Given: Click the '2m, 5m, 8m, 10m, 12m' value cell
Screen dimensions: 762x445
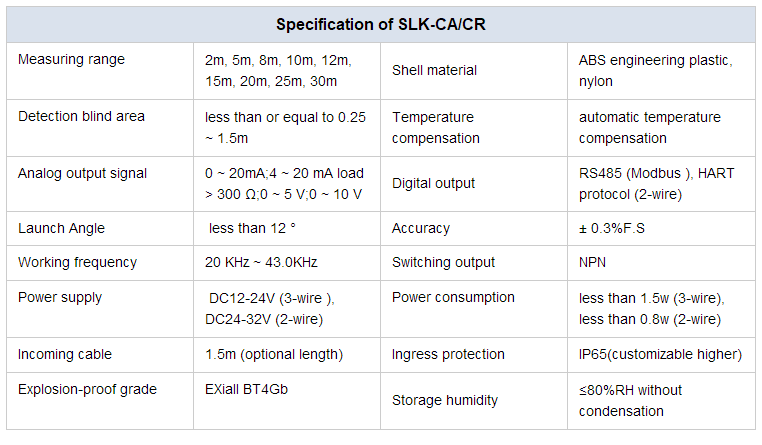Looking at the screenshot, I should 287,71.
